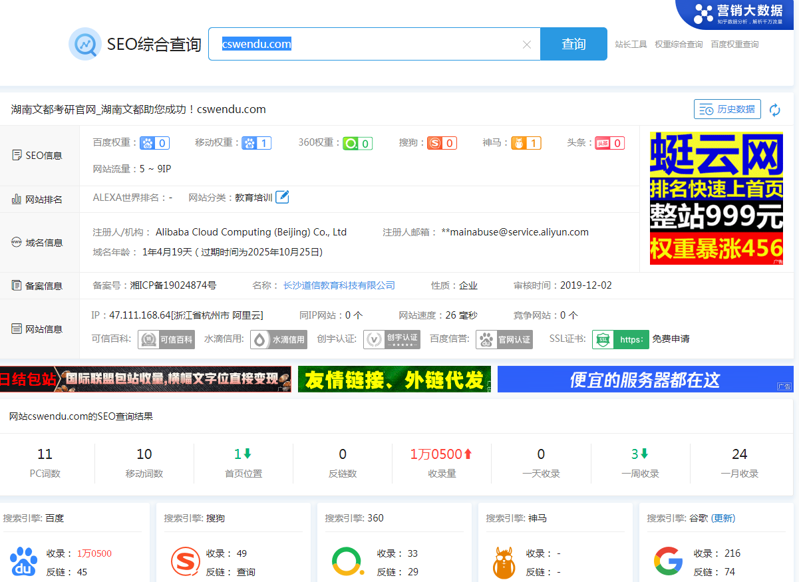Click the 查询 search button
The height and width of the screenshot is (582, 799).
(573, 44)
